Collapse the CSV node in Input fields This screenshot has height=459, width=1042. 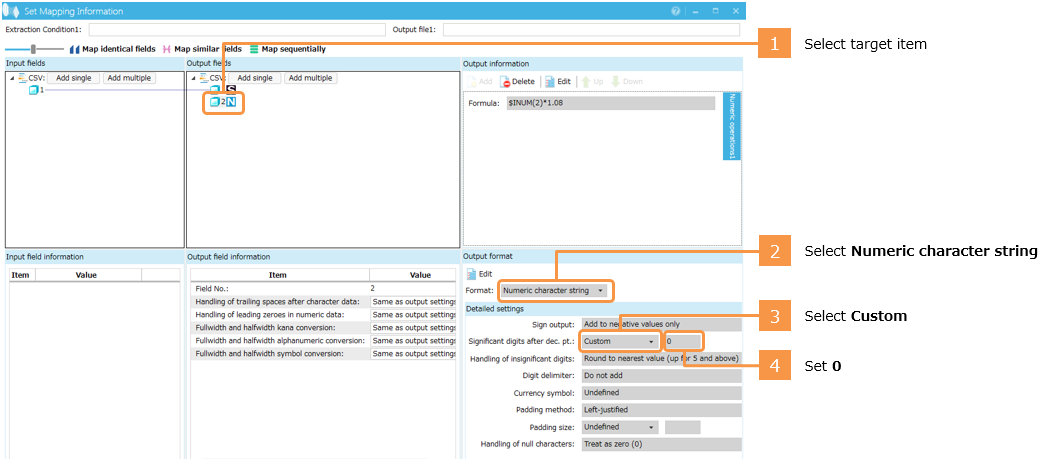click(11, 78)
